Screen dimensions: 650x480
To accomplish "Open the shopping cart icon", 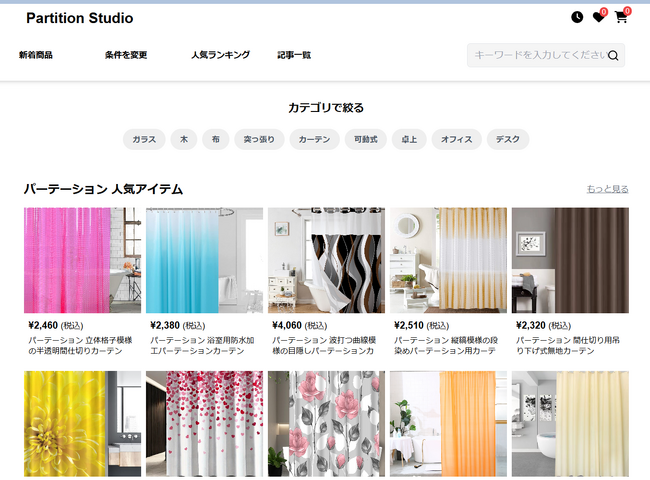I will [621, 17].
